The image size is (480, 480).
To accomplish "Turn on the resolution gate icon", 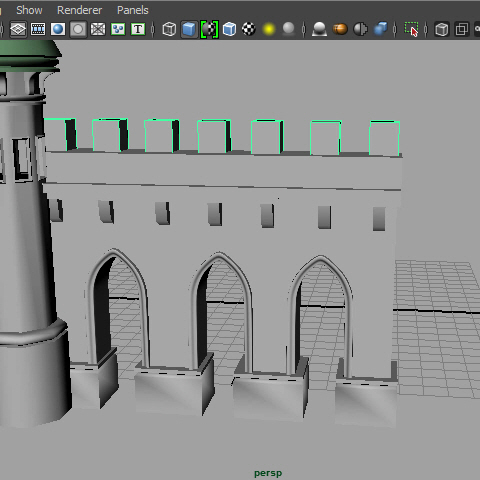I will [58, 29].
